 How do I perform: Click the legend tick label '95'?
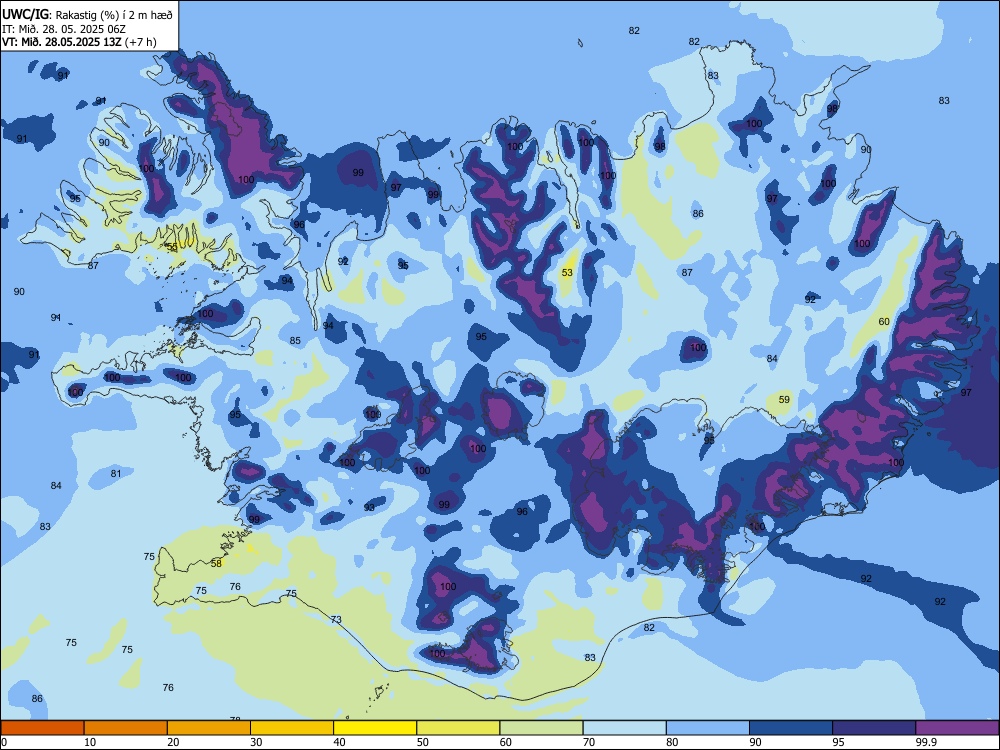[x=838, y=742]
